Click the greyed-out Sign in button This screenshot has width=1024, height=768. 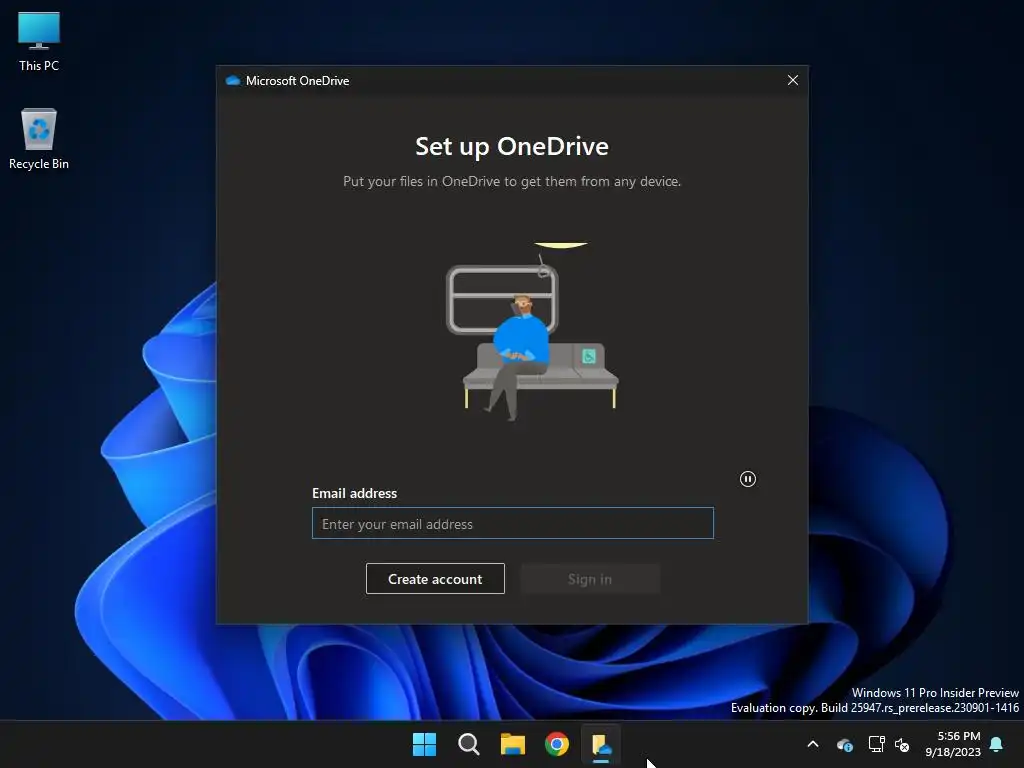click(590, 579)
